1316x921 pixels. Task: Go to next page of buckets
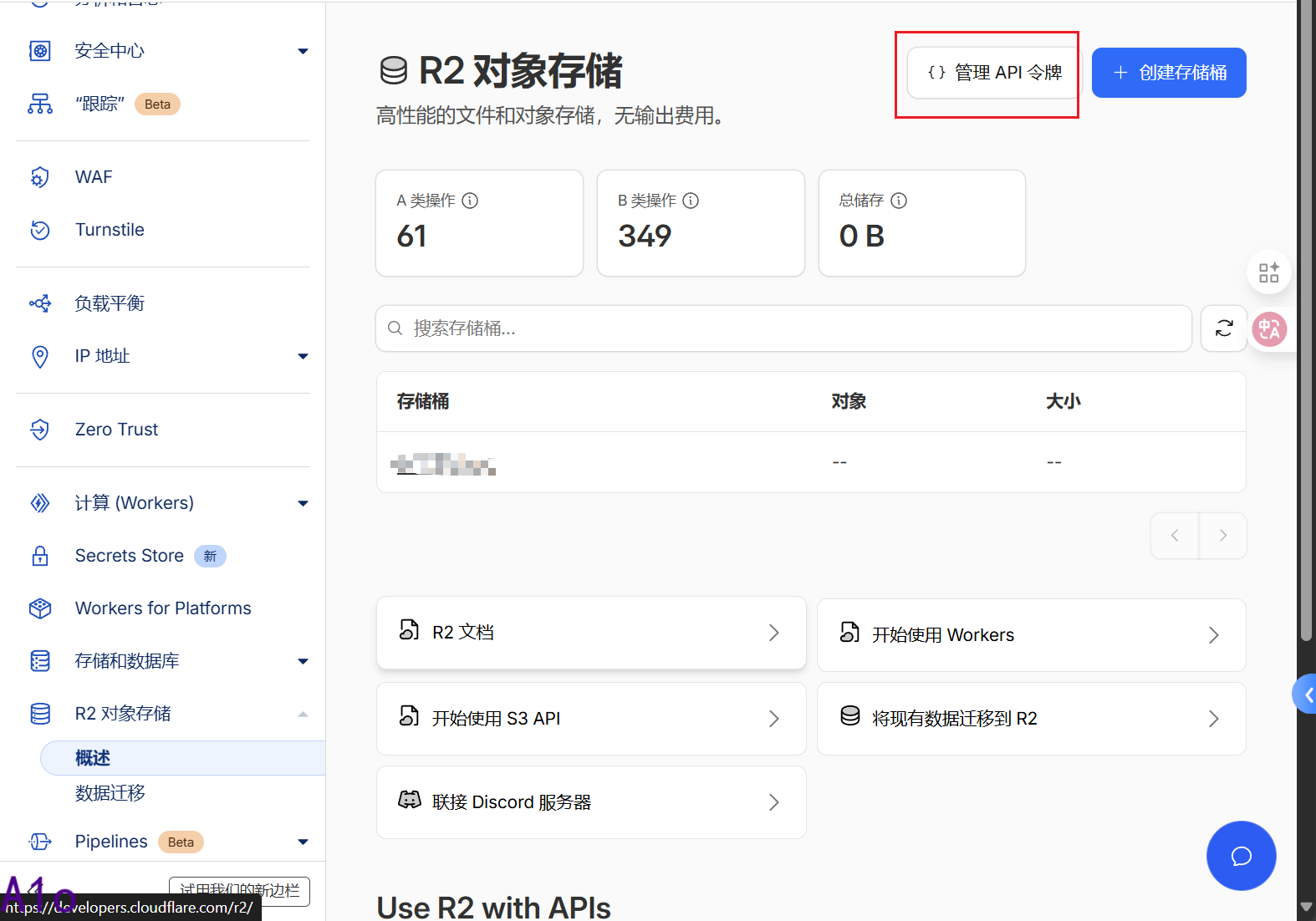(1222, 536)
